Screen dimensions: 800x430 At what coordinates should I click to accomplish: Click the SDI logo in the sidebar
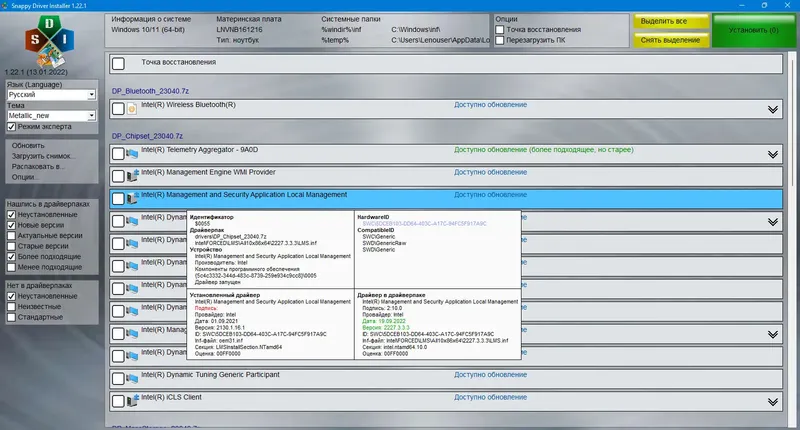[x=49, y=41]
